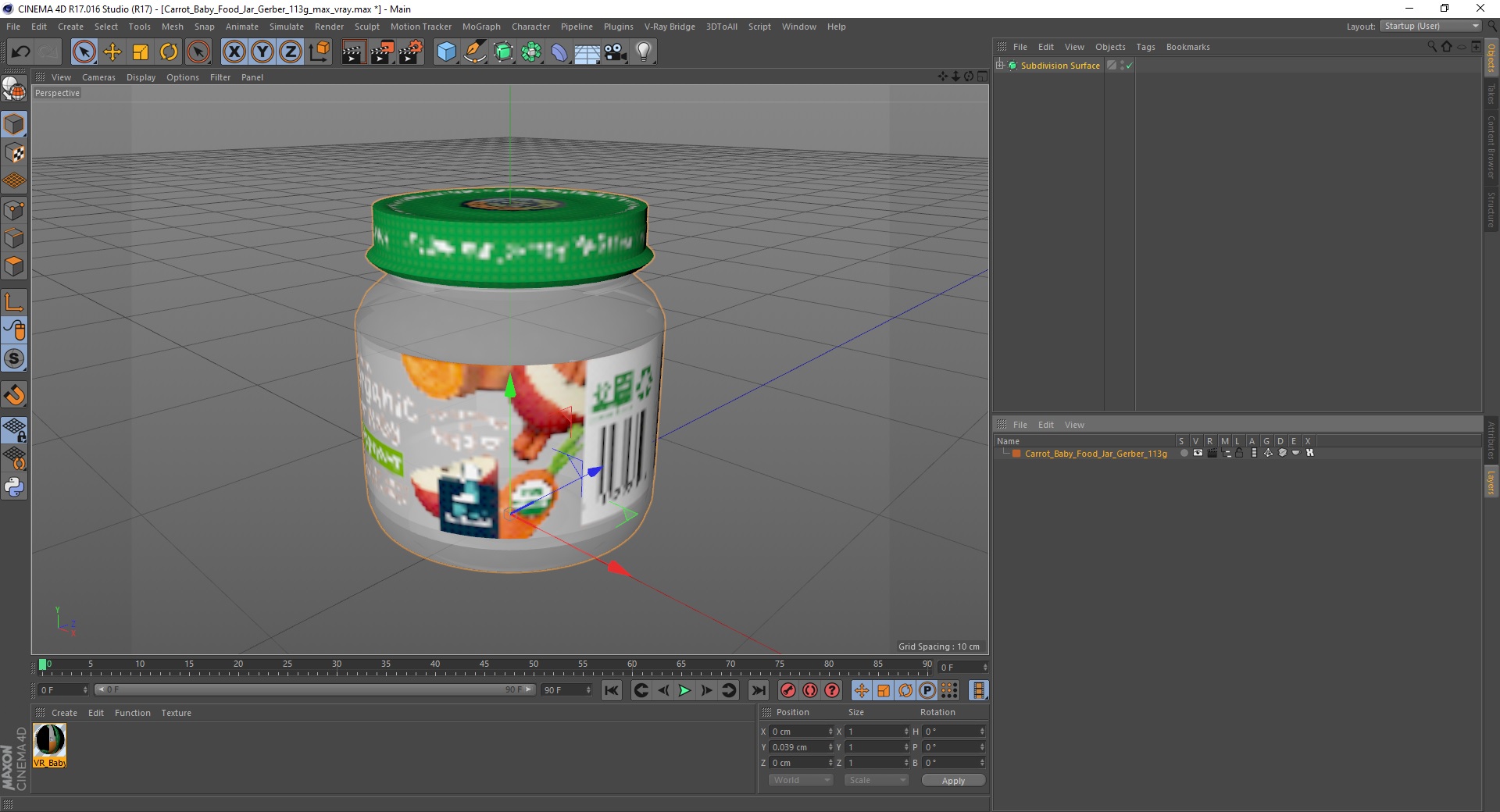Click the Position X input field
This screenshot has width=1500, height=812.
pyautogui.click(x=802, y=732)
